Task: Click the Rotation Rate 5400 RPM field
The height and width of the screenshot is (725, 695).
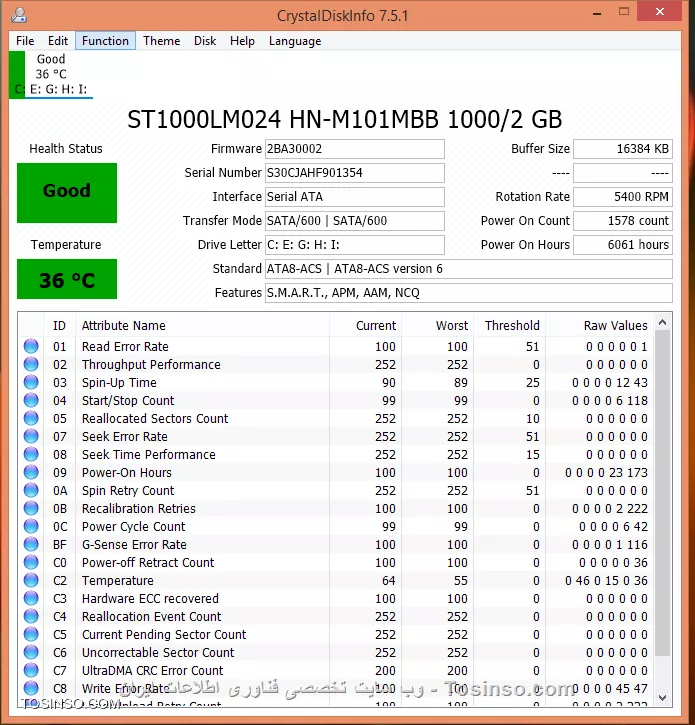Action: tap(623, 197)
